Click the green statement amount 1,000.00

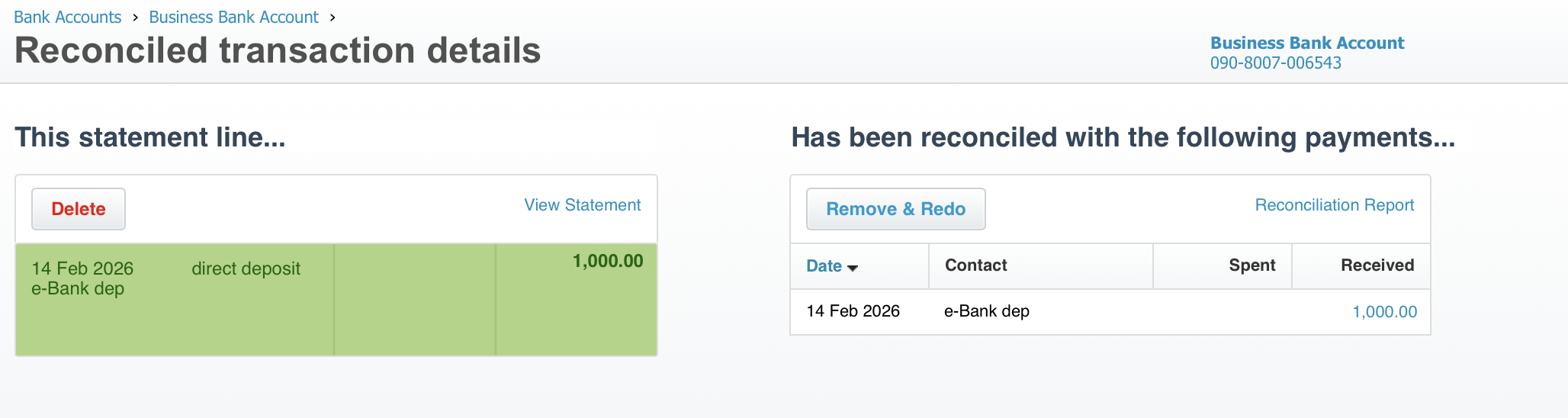(x=607, y=262)
